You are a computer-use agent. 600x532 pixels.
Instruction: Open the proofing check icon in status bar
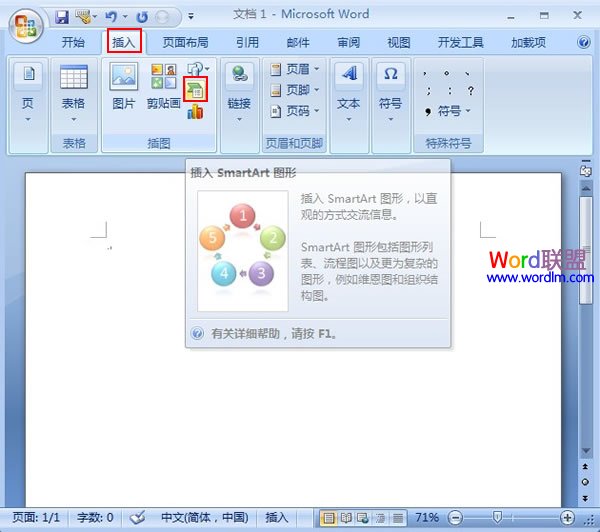pyautogui.click(x=137, y=518)
